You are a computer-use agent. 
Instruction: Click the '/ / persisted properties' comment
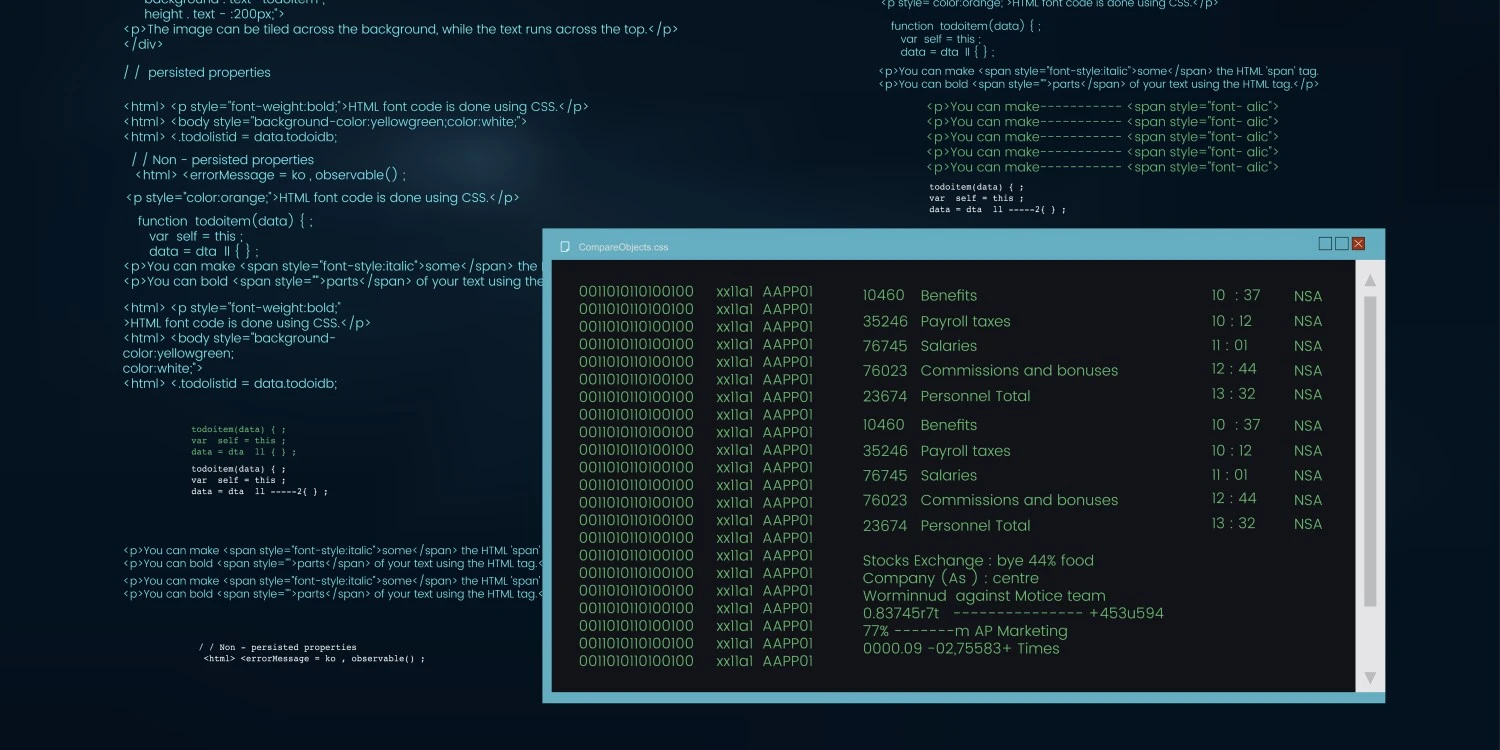pos(197,73)
